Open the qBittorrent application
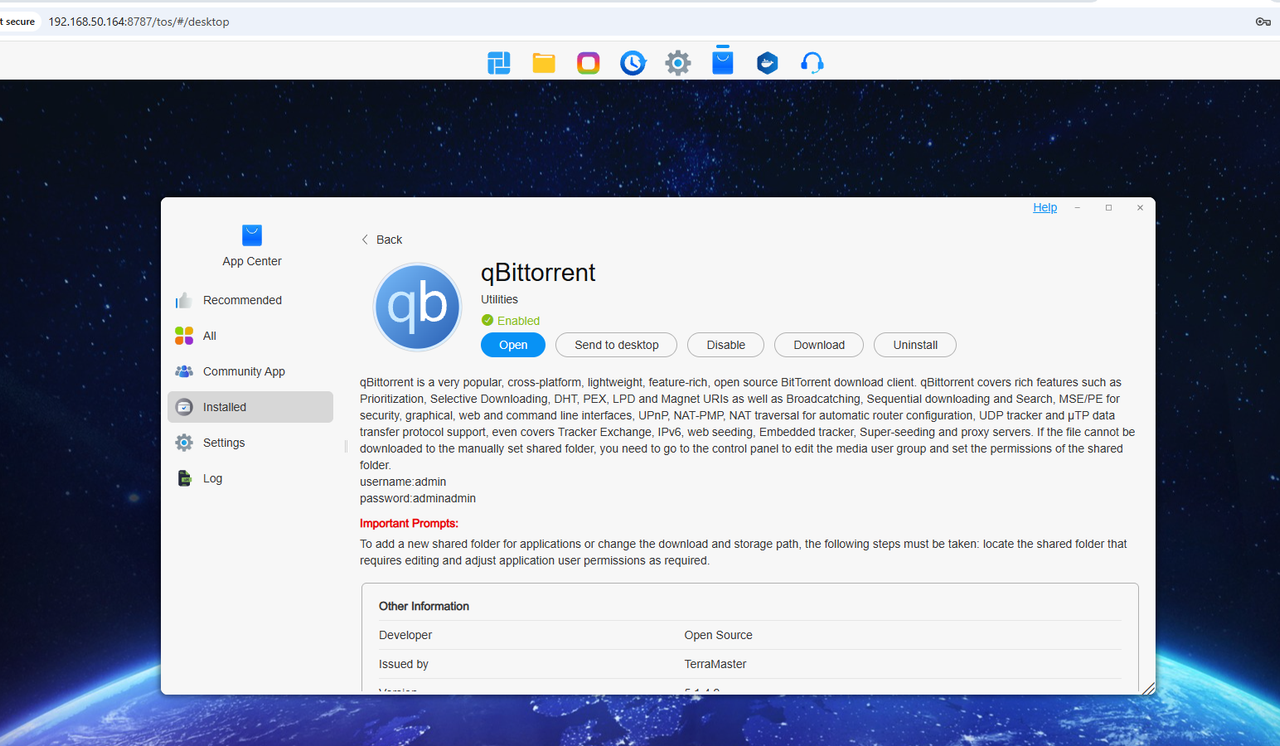 (x=513, y=345)
